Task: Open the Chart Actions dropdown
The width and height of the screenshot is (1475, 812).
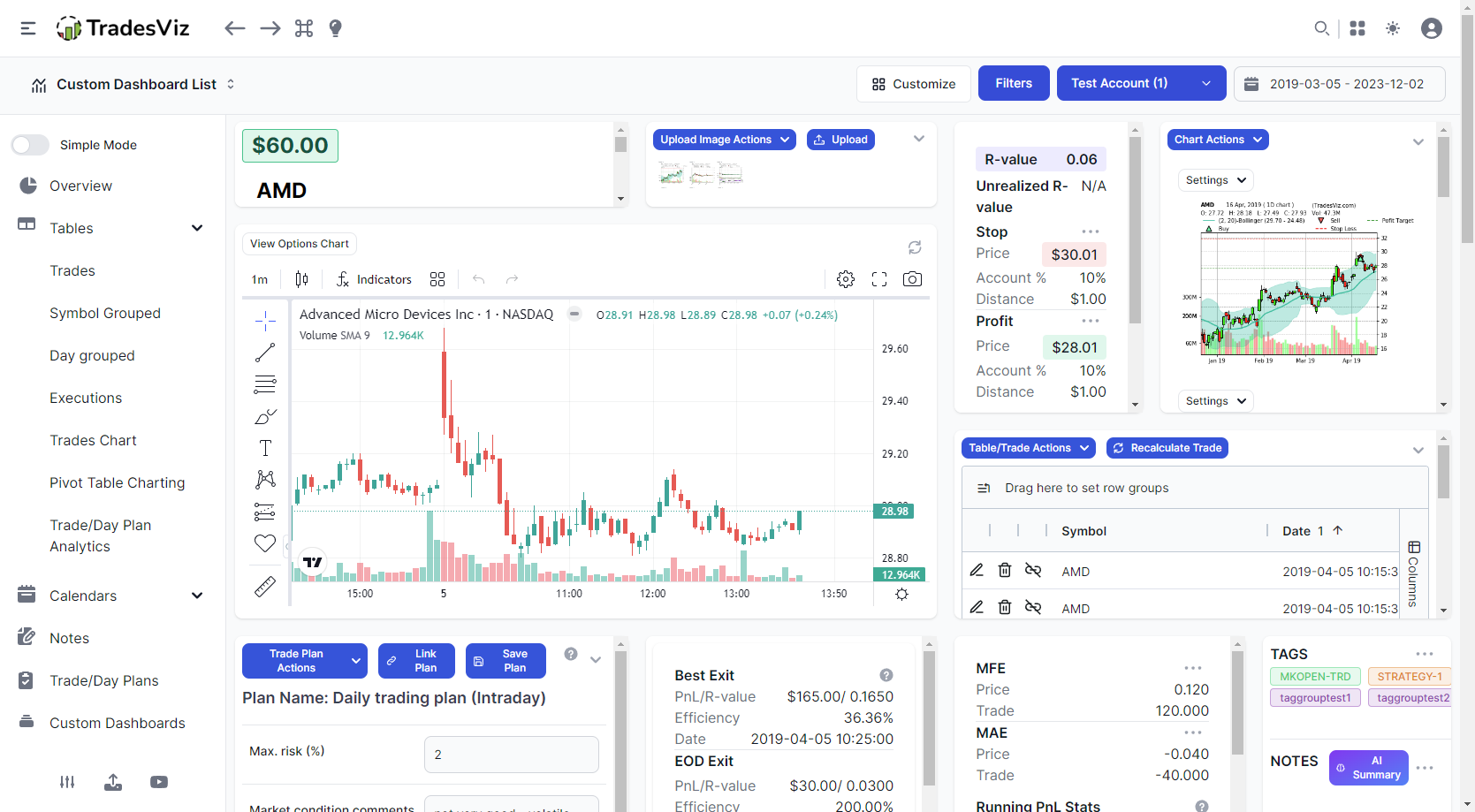Action: [1218, 140]
